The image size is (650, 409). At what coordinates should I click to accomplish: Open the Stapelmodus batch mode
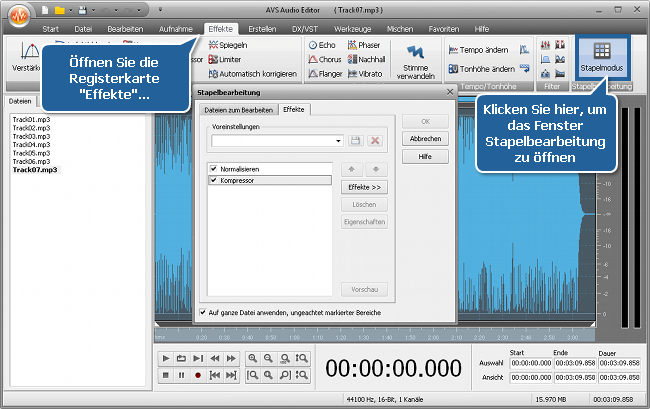tap(601, 57)
